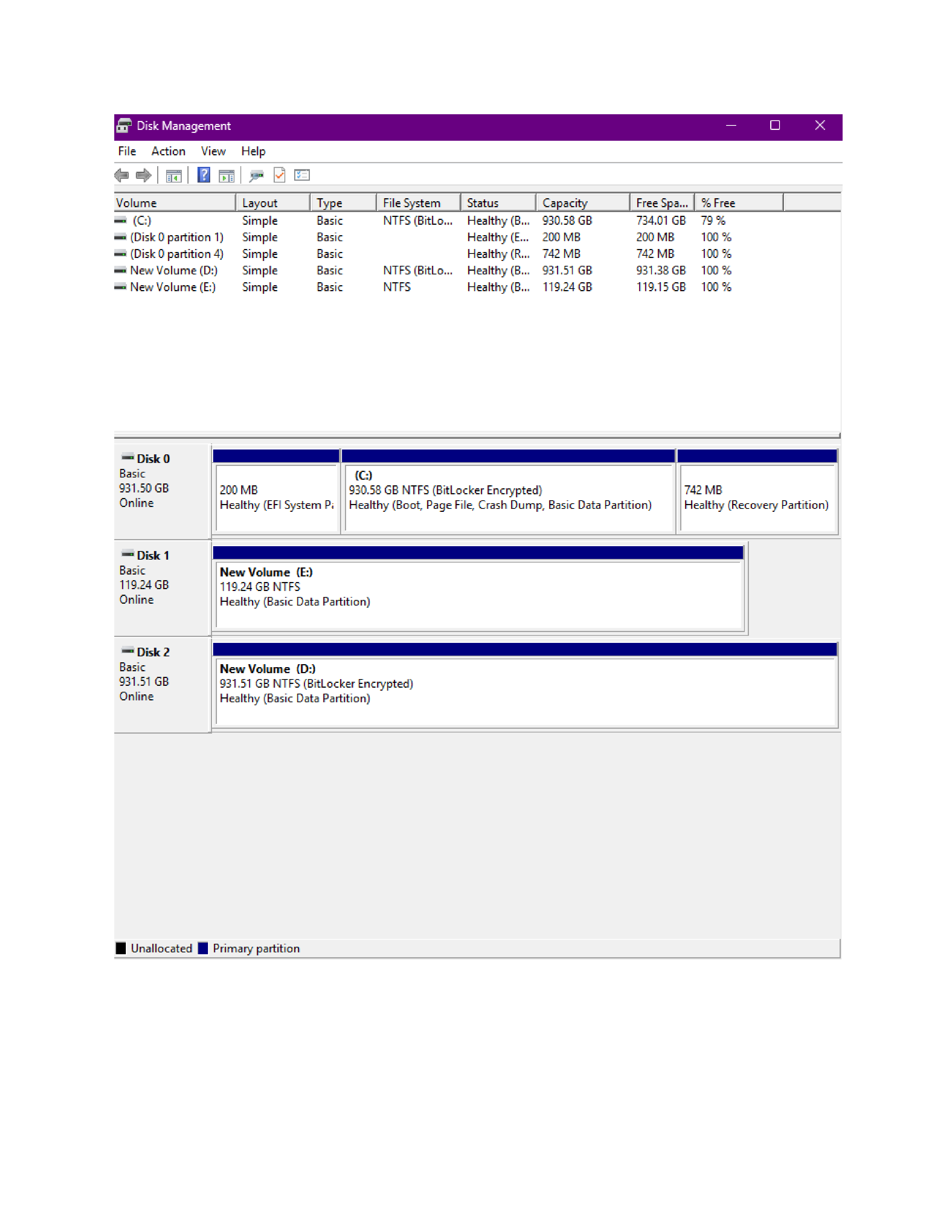Click the Primary partition legend label

256,949
